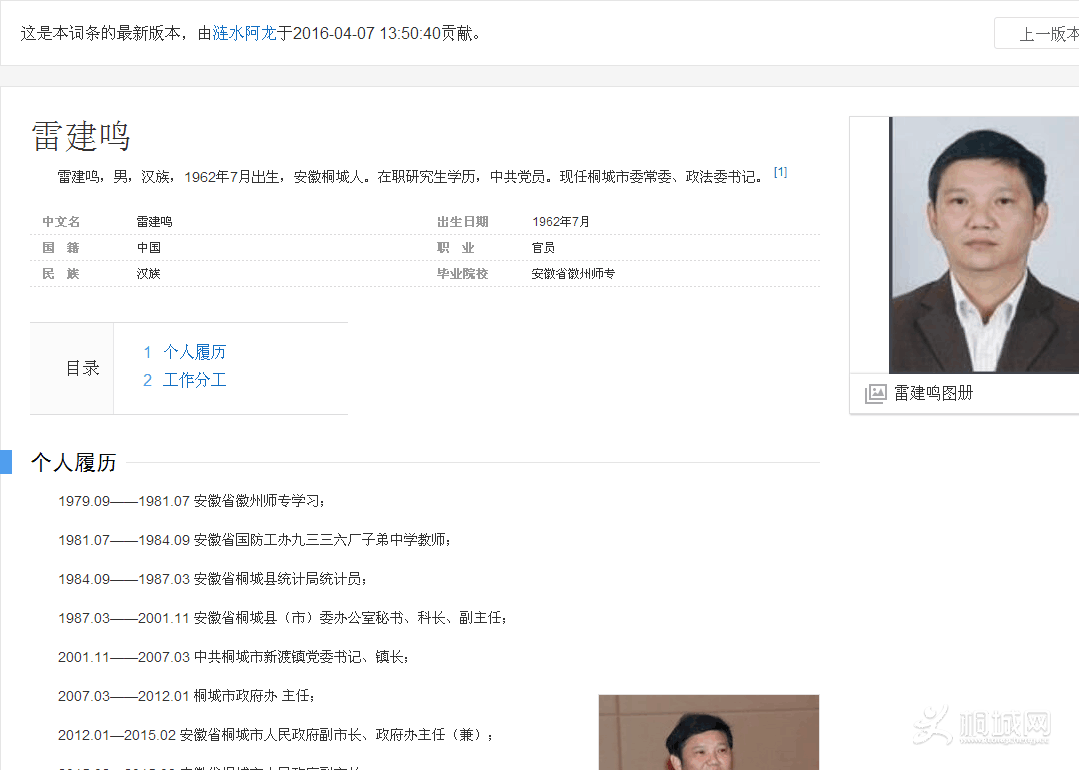The width and height of the screenshot is (1079, 770).
Task: Select the 毕业院校 value 安徽省徽州师专
Action: [x=573, y=274]
